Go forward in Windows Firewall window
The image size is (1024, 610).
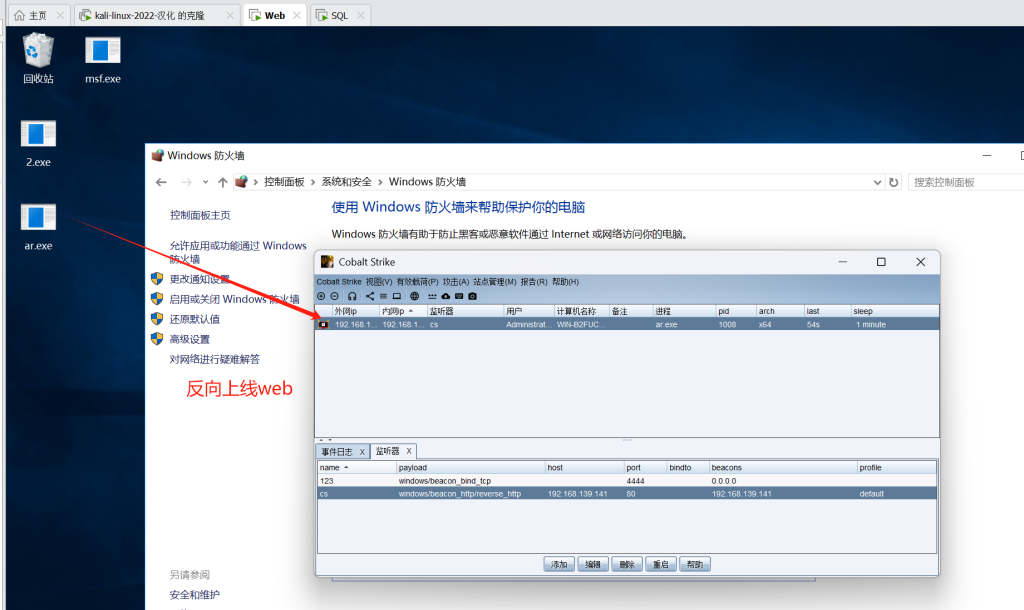[186, 182]
